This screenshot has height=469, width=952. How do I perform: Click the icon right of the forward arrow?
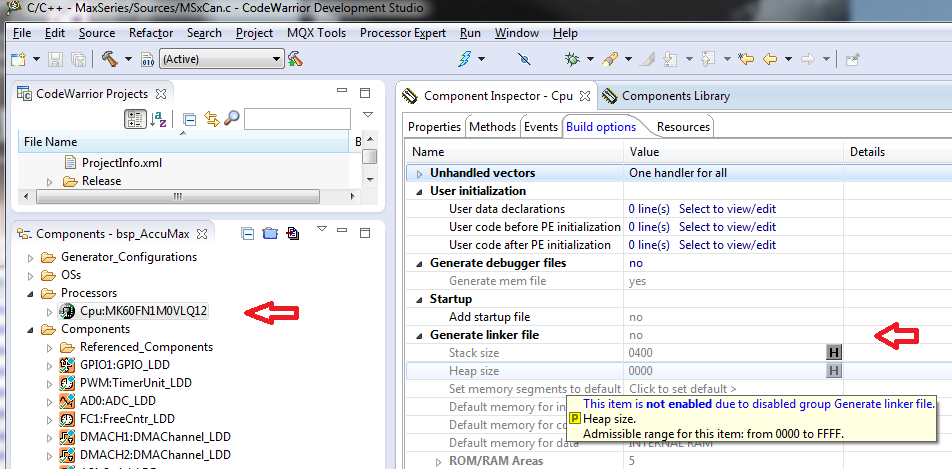(852, 59)
